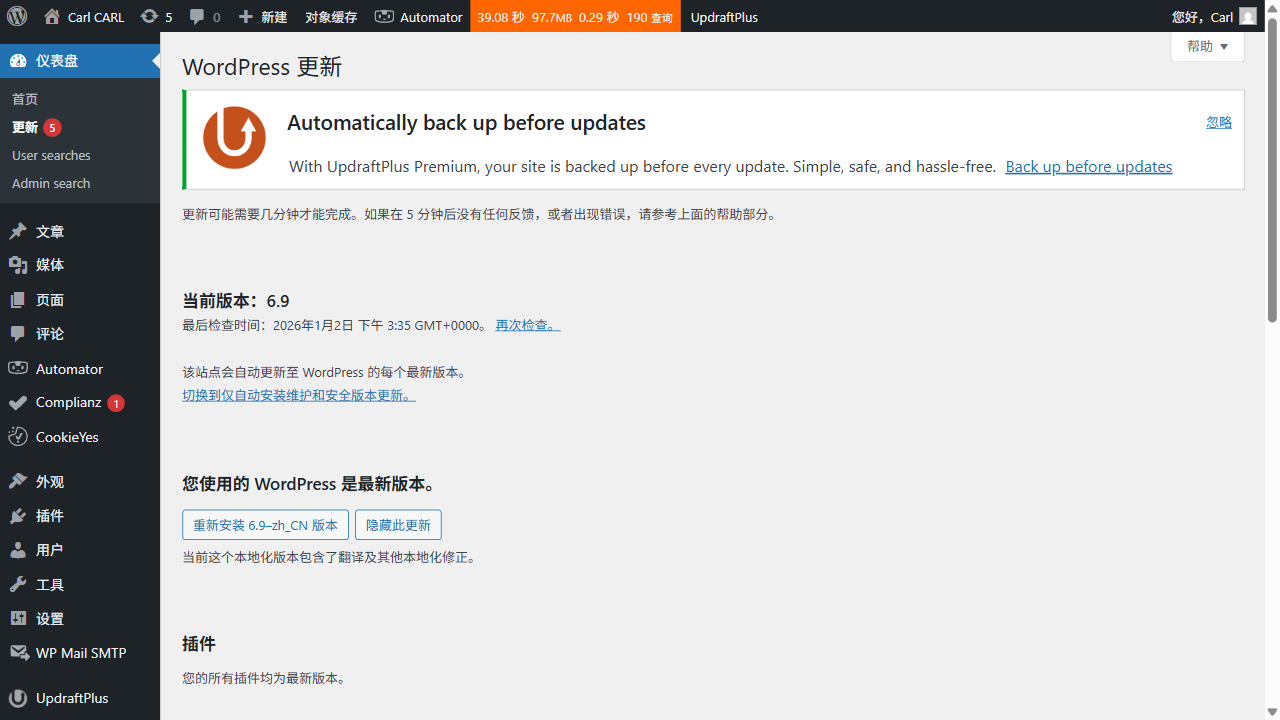Click the 媒体 media library icon
1280x720 pixels.
[x=18, y=264]
